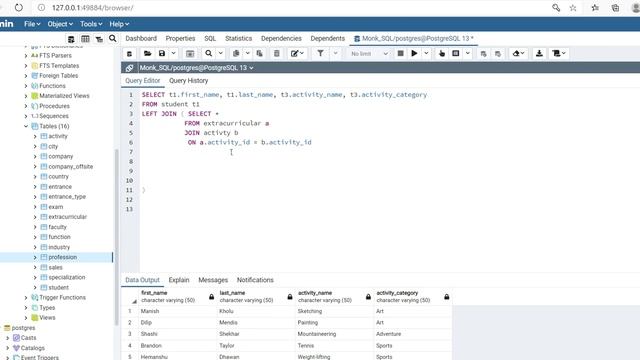Open the Object menu
This screenshot has width=640, height=360.
60,24
